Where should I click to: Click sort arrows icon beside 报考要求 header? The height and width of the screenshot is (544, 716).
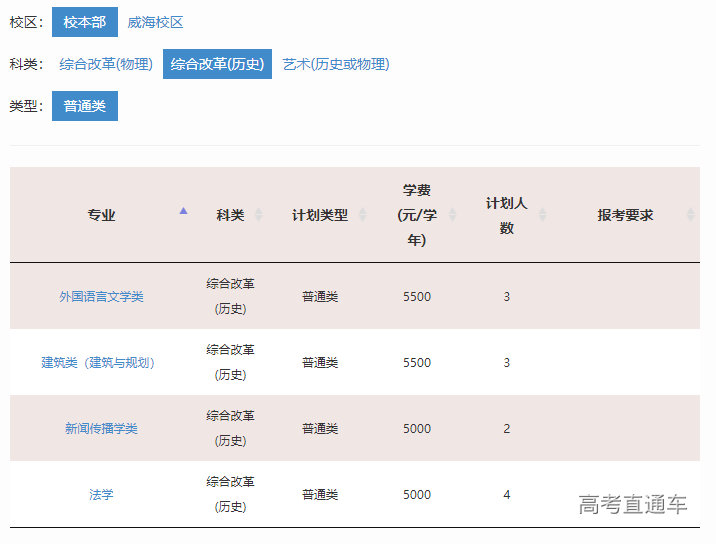tap(690, 215)
